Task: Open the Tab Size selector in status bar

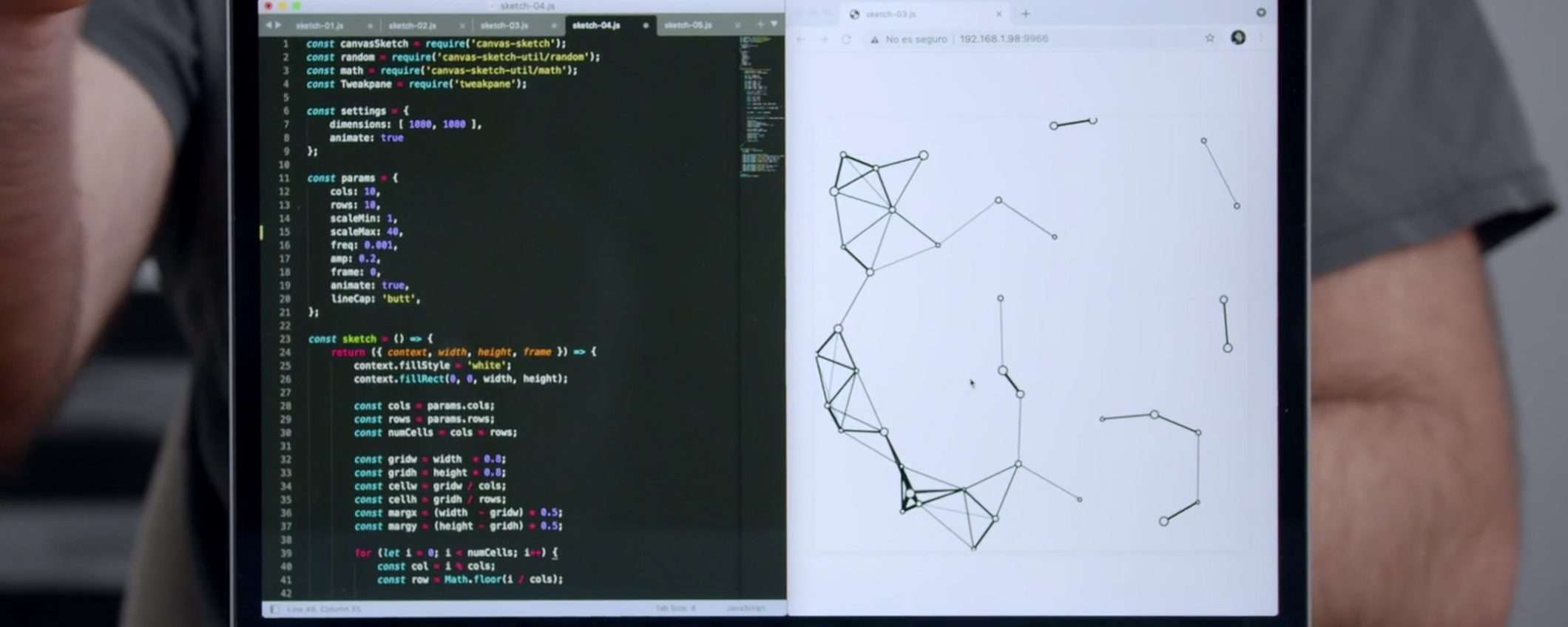Action: [x=675, y=609]
